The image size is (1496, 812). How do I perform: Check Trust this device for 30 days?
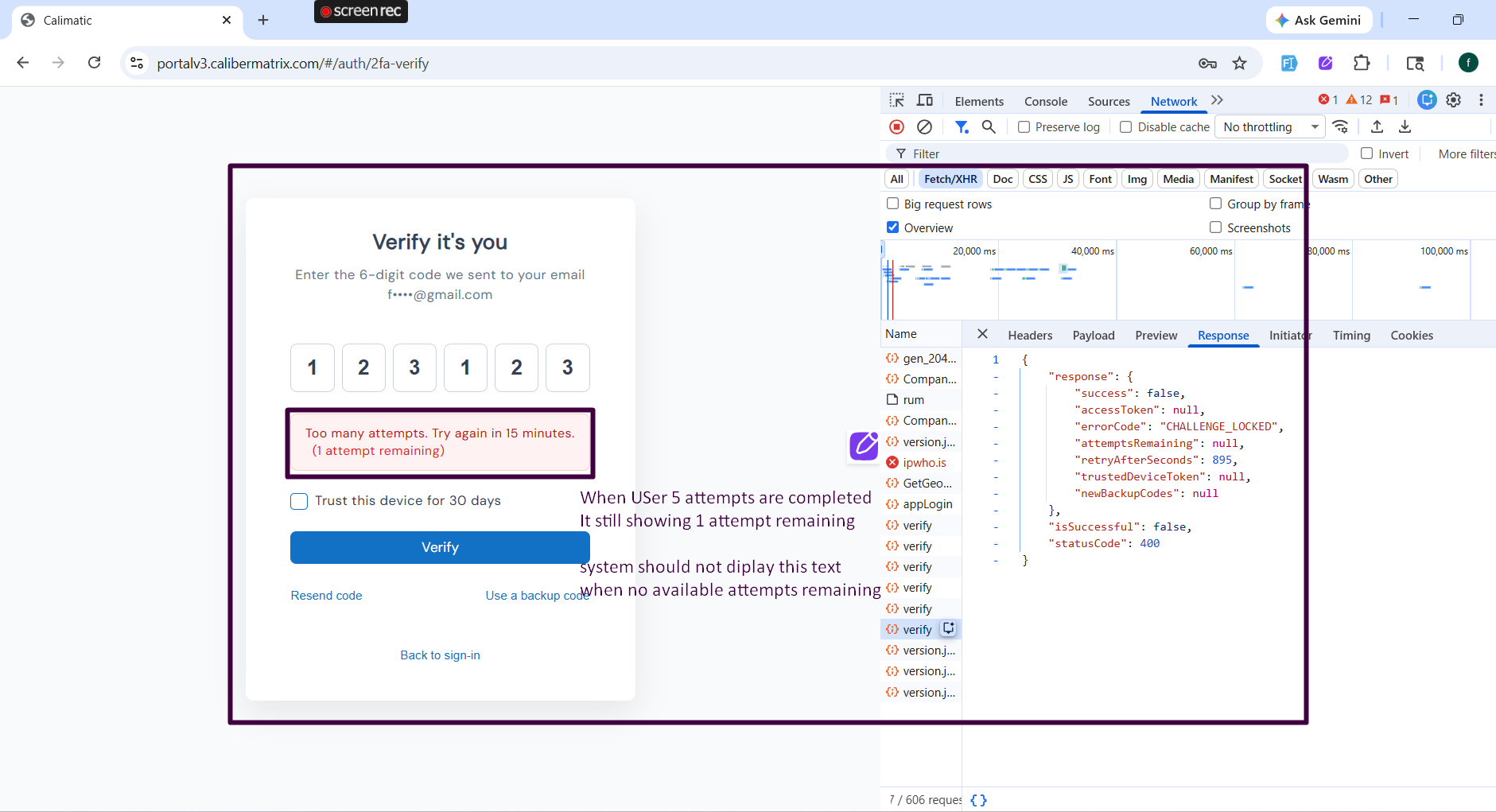299,501
